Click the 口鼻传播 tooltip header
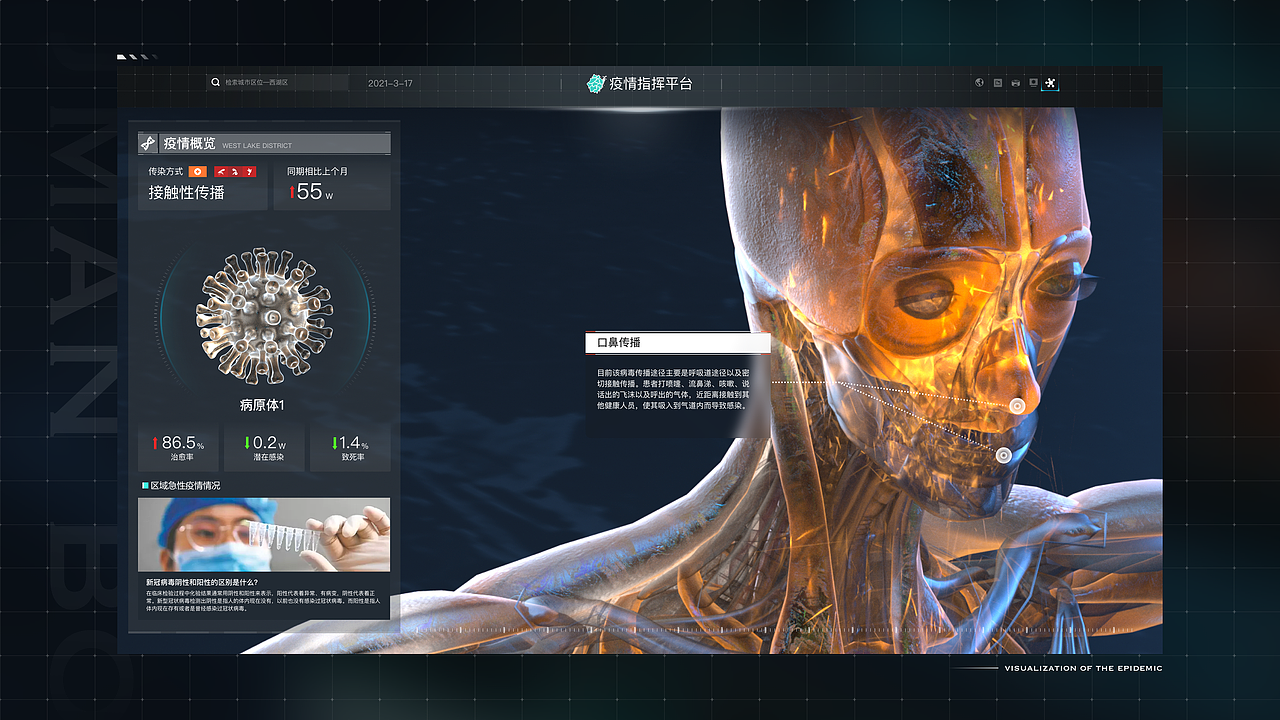Screen dimensions: 1280x720 (677, 343)
